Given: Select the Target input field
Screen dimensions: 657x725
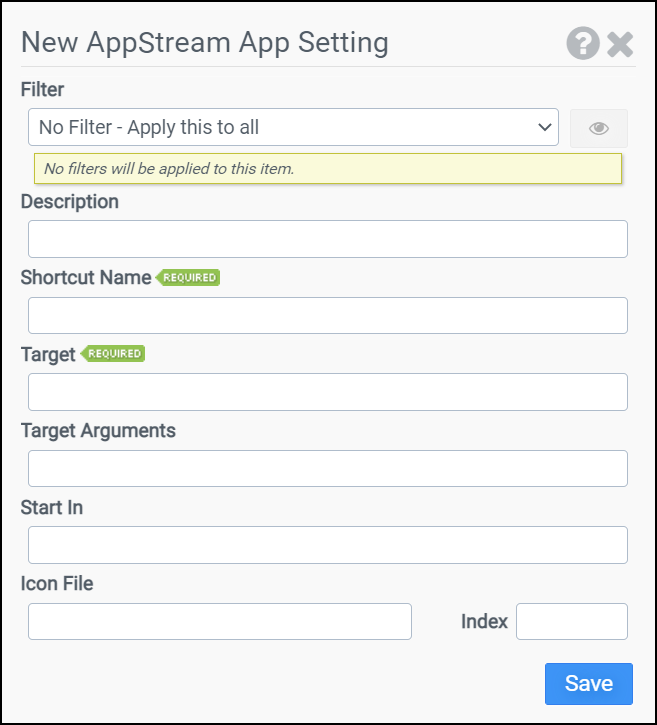Looking at the screenshot, I should (327, 392).
